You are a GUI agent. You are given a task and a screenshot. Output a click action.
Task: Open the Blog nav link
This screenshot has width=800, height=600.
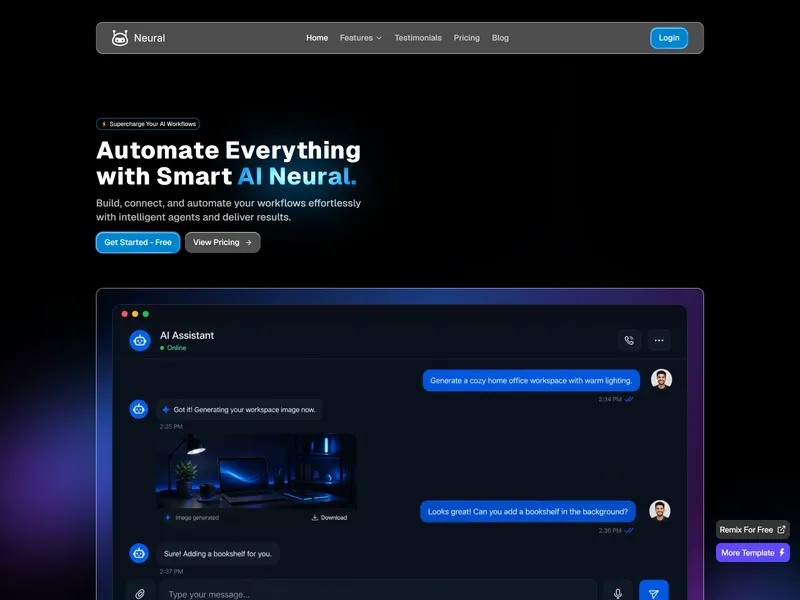(500, 38)
